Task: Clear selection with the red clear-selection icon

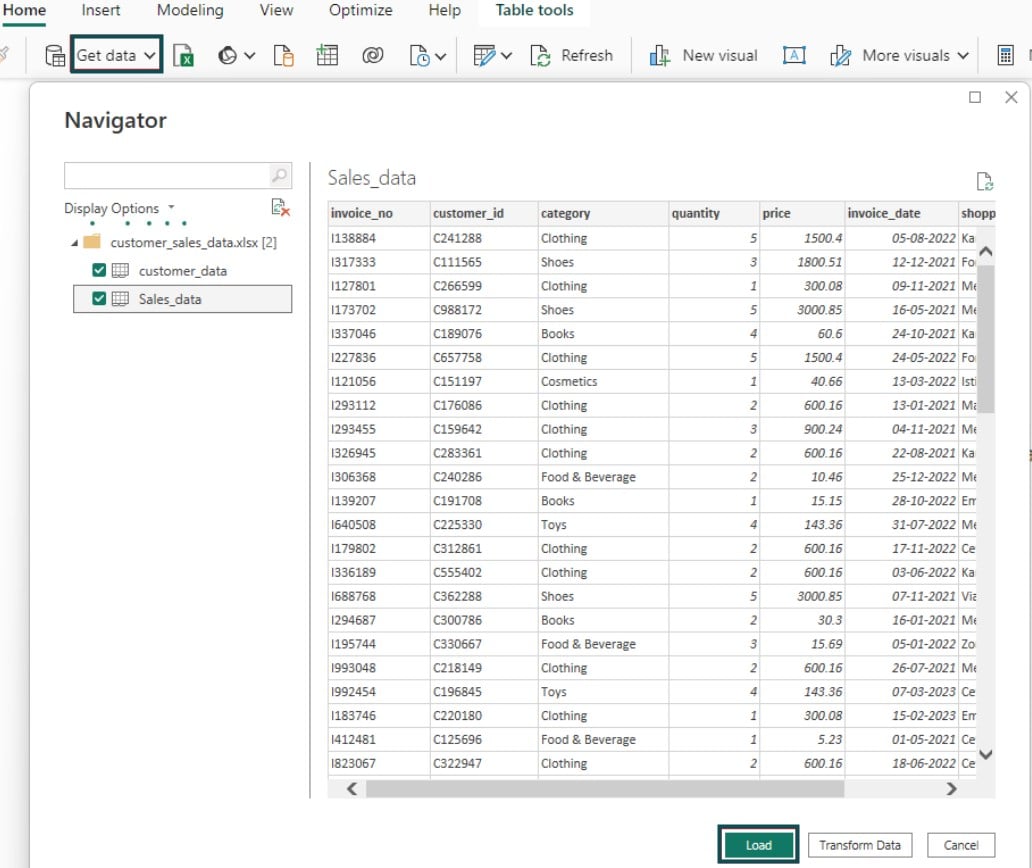Action: (x=278, y=207)
